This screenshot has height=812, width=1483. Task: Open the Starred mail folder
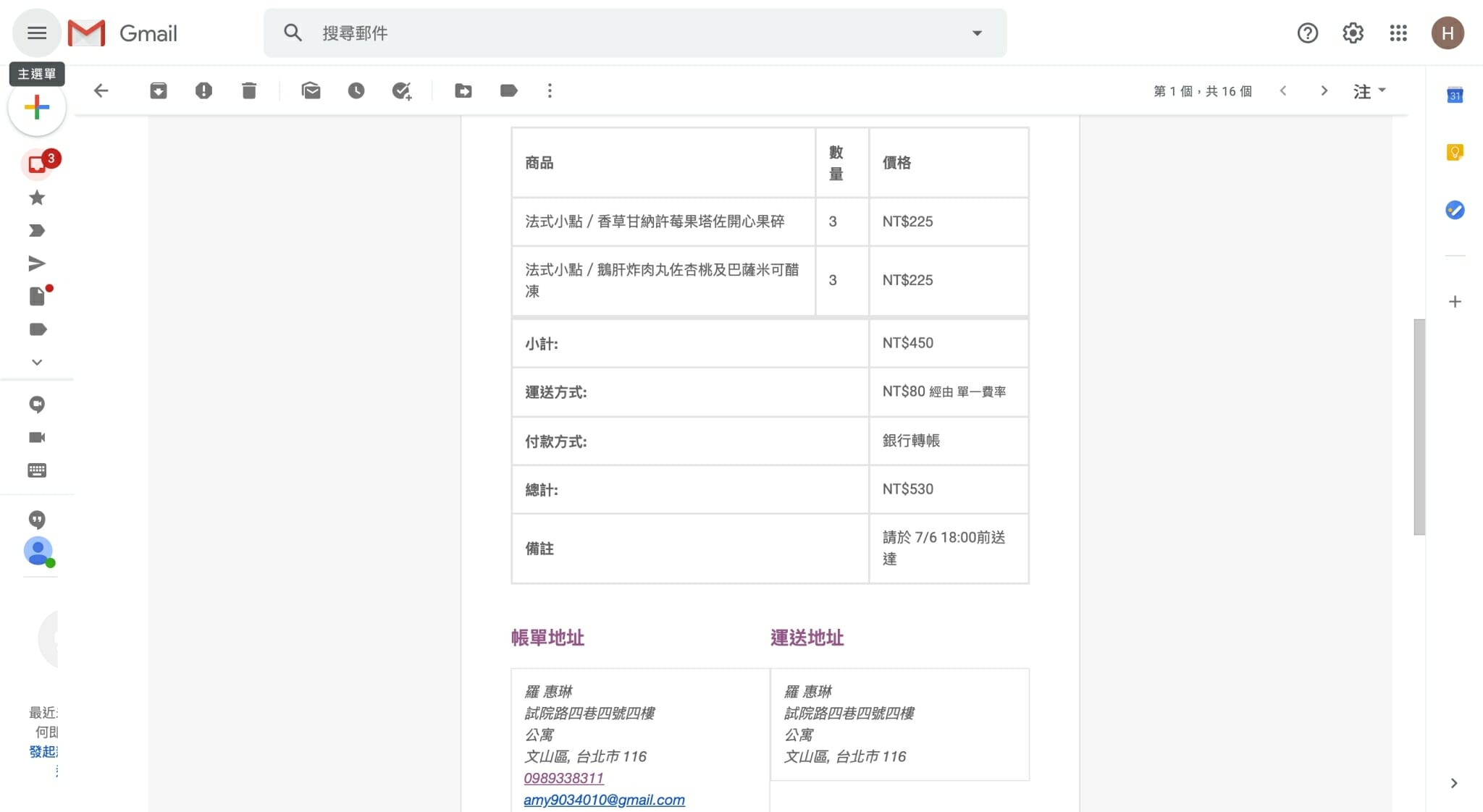coord(37,198)
